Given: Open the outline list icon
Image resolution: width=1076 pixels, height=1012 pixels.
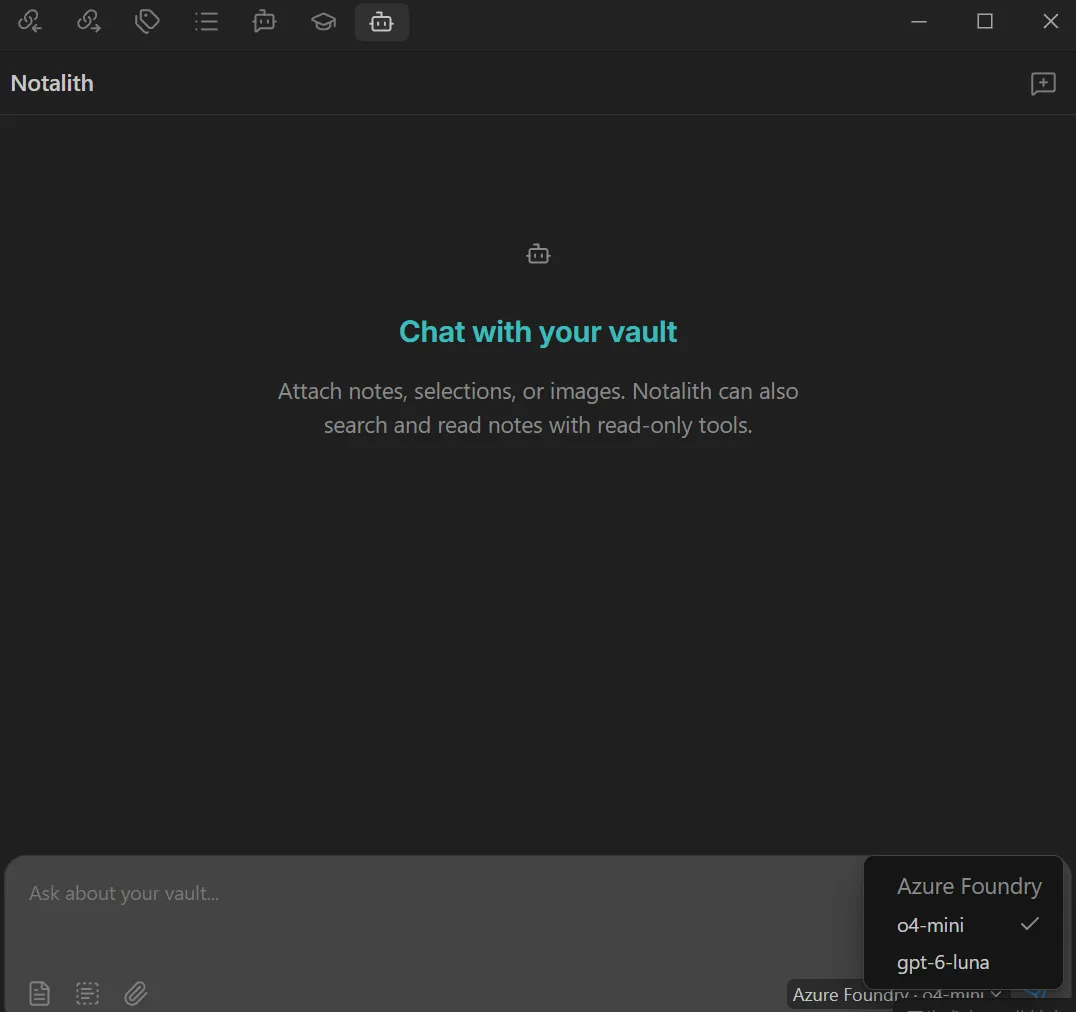Looking at the screenshot, I should 206,22.
